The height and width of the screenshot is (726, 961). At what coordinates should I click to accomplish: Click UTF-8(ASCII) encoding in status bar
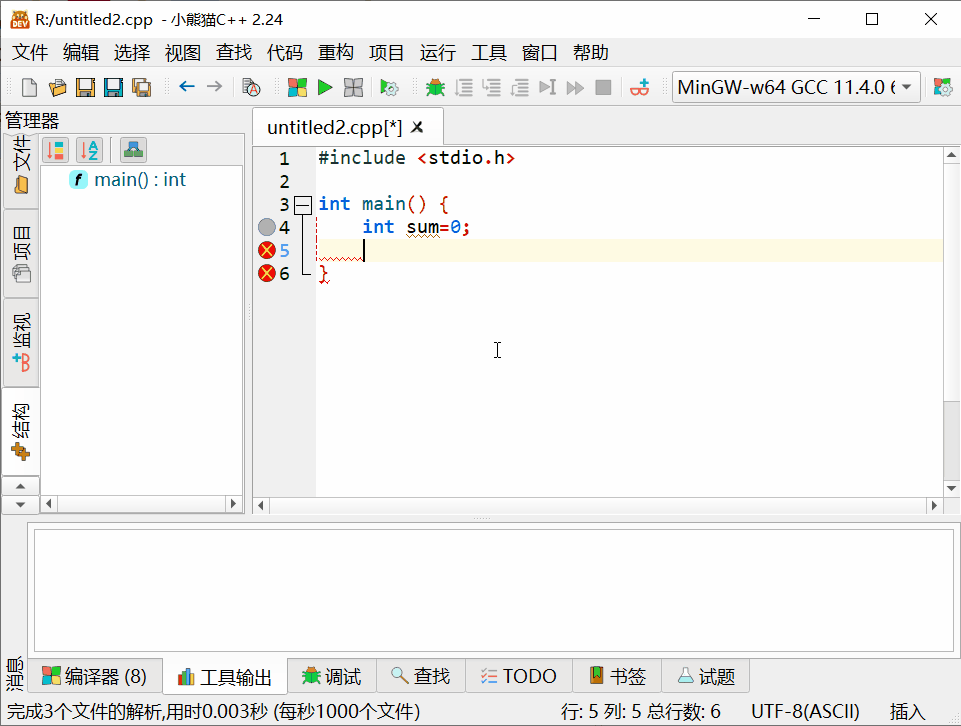click(805, 712)
